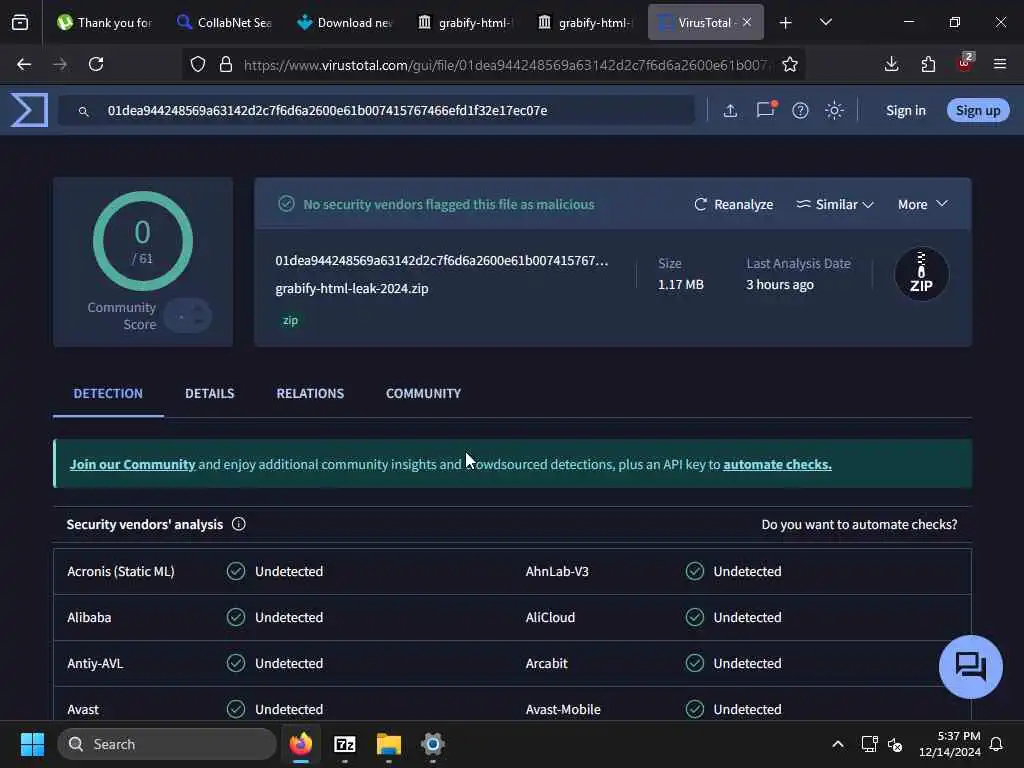The image size is (1024, 768).
Task: Click Arcabit vendor name
Action: (x=547, y=664)
